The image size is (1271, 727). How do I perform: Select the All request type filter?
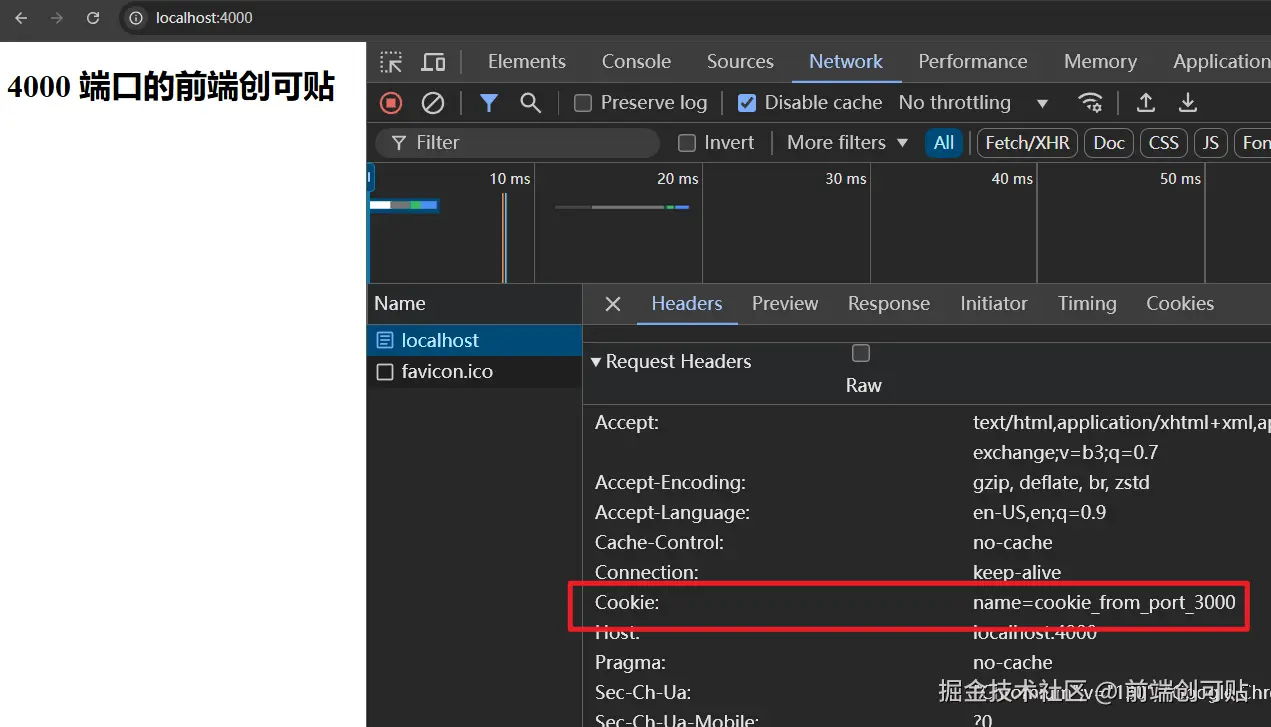tap(944, 143)
